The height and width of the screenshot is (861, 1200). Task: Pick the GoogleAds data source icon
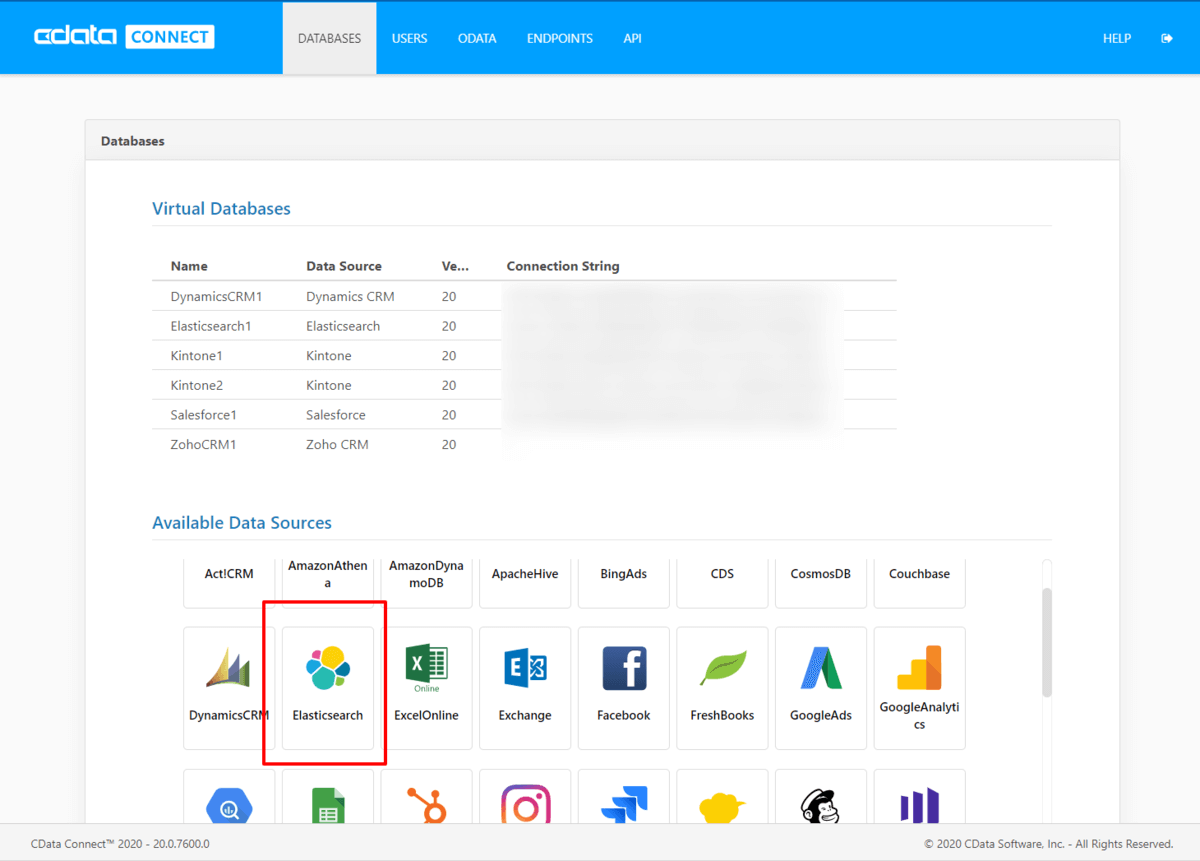(x=820, y=668)
